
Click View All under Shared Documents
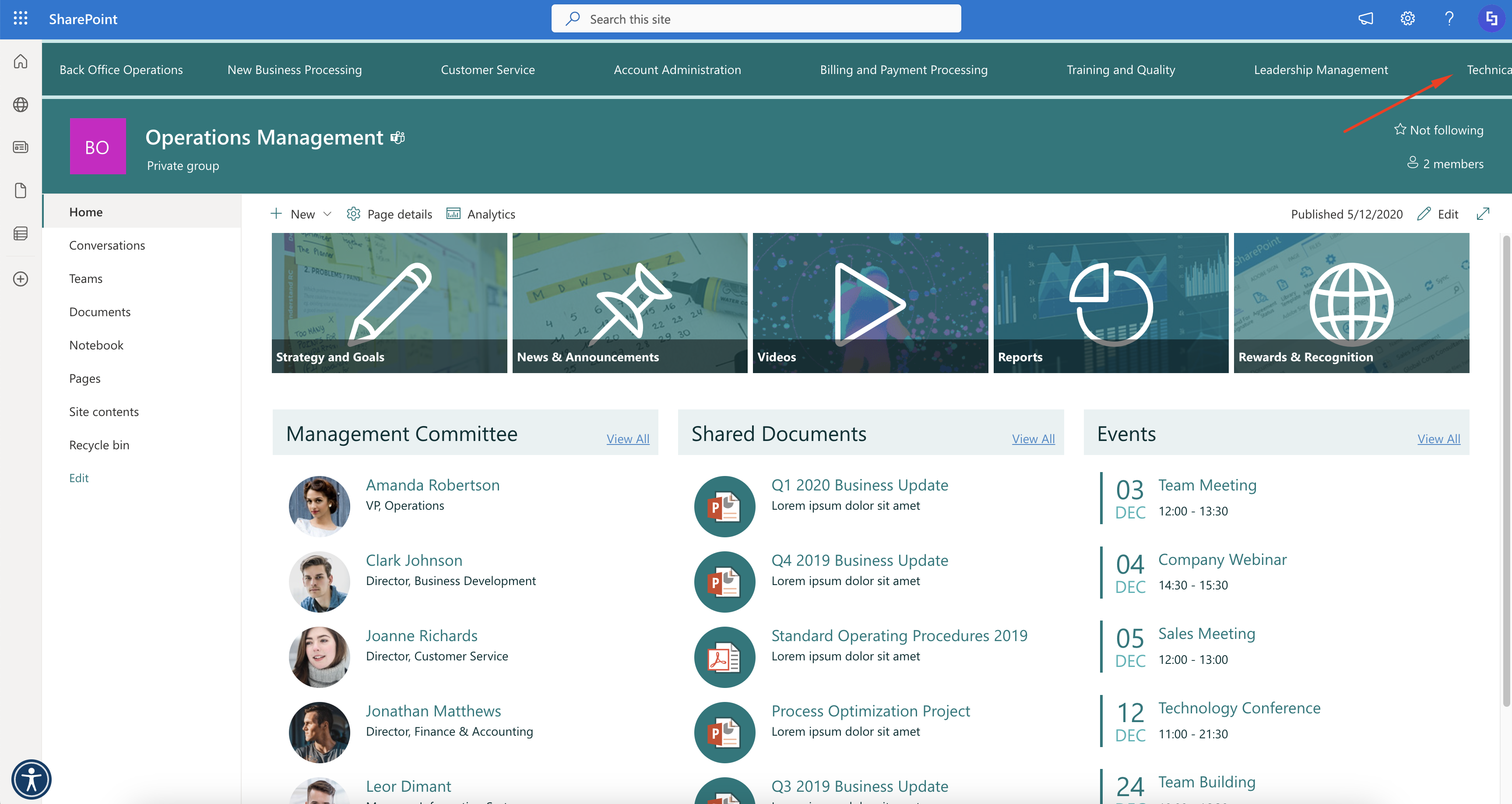tap(1033, 439)
